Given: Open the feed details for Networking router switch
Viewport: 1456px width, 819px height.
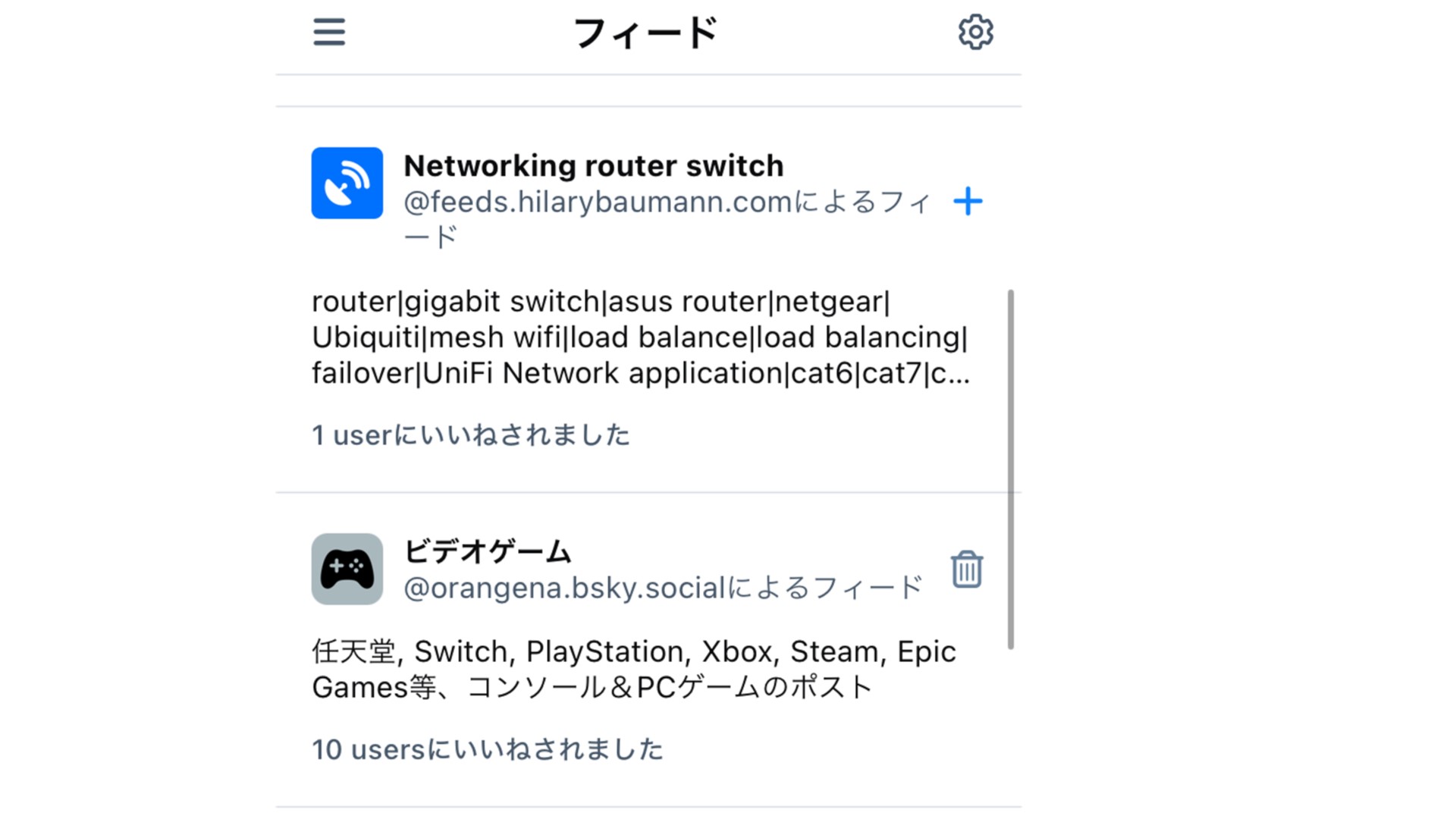Looking at the screenshot, I should (593, 165).
